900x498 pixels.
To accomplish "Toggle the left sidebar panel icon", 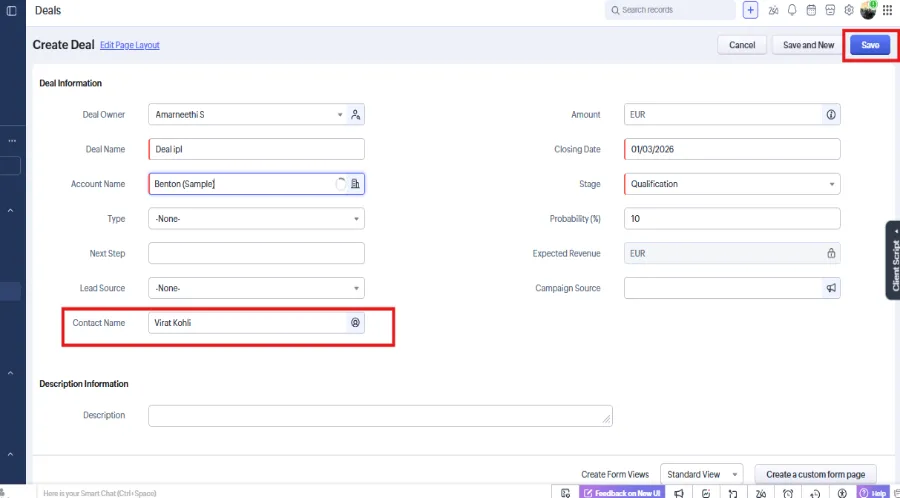I will (11, 11).
